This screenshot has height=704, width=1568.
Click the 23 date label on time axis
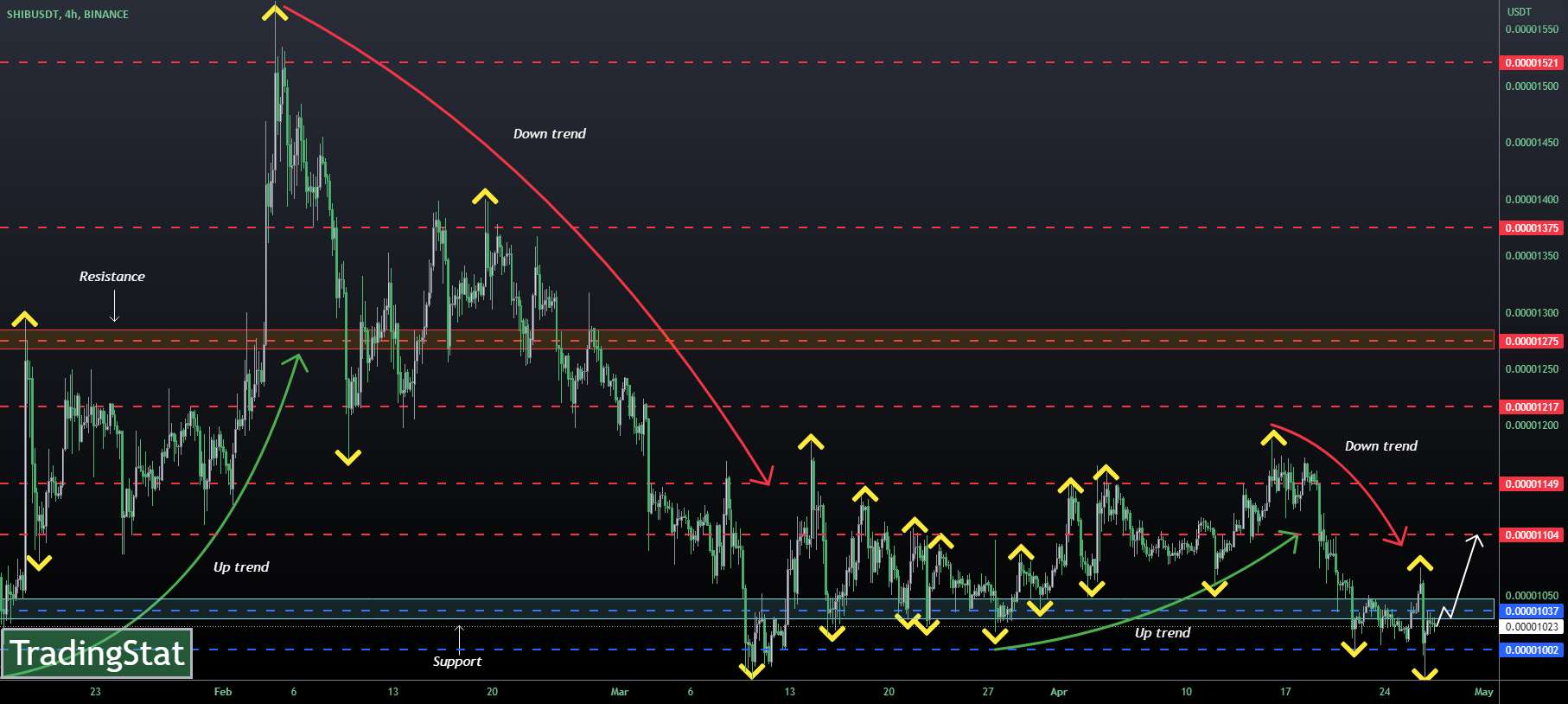[95, 692]
